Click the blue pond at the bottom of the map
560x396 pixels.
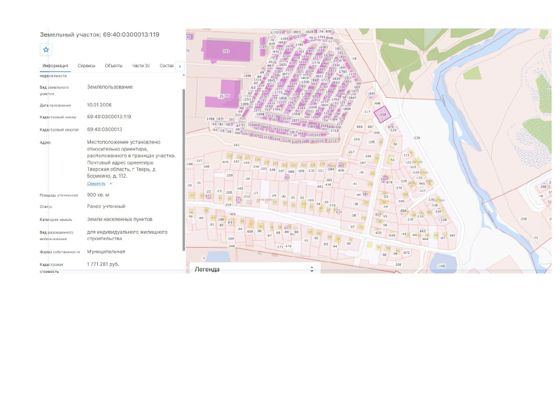[x=443, y=265]
